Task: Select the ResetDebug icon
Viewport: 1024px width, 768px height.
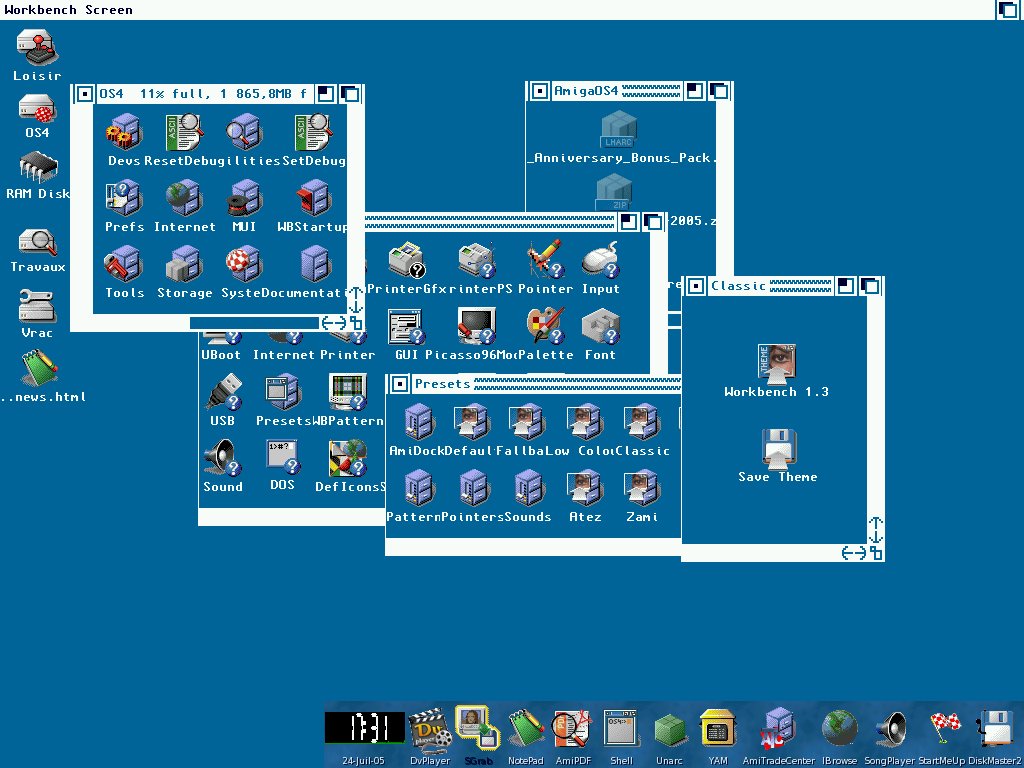Action: [184, 132]
